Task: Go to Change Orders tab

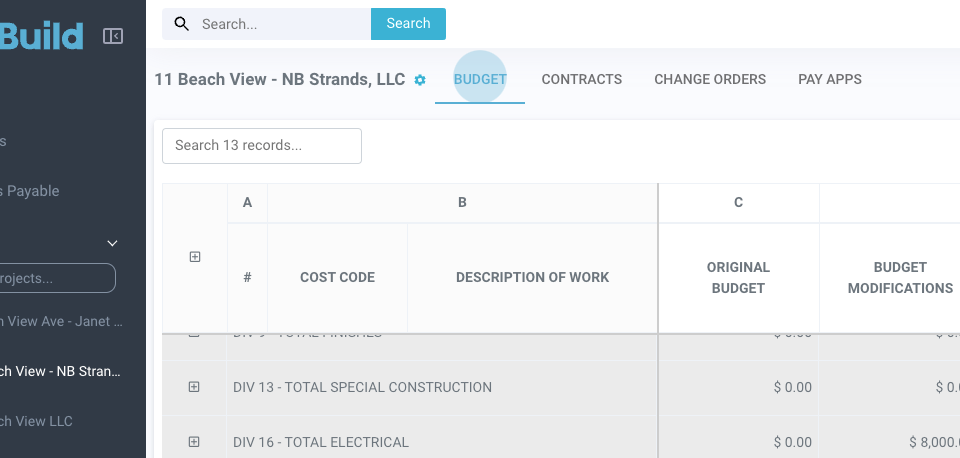Action: click(x=710, y=79)
